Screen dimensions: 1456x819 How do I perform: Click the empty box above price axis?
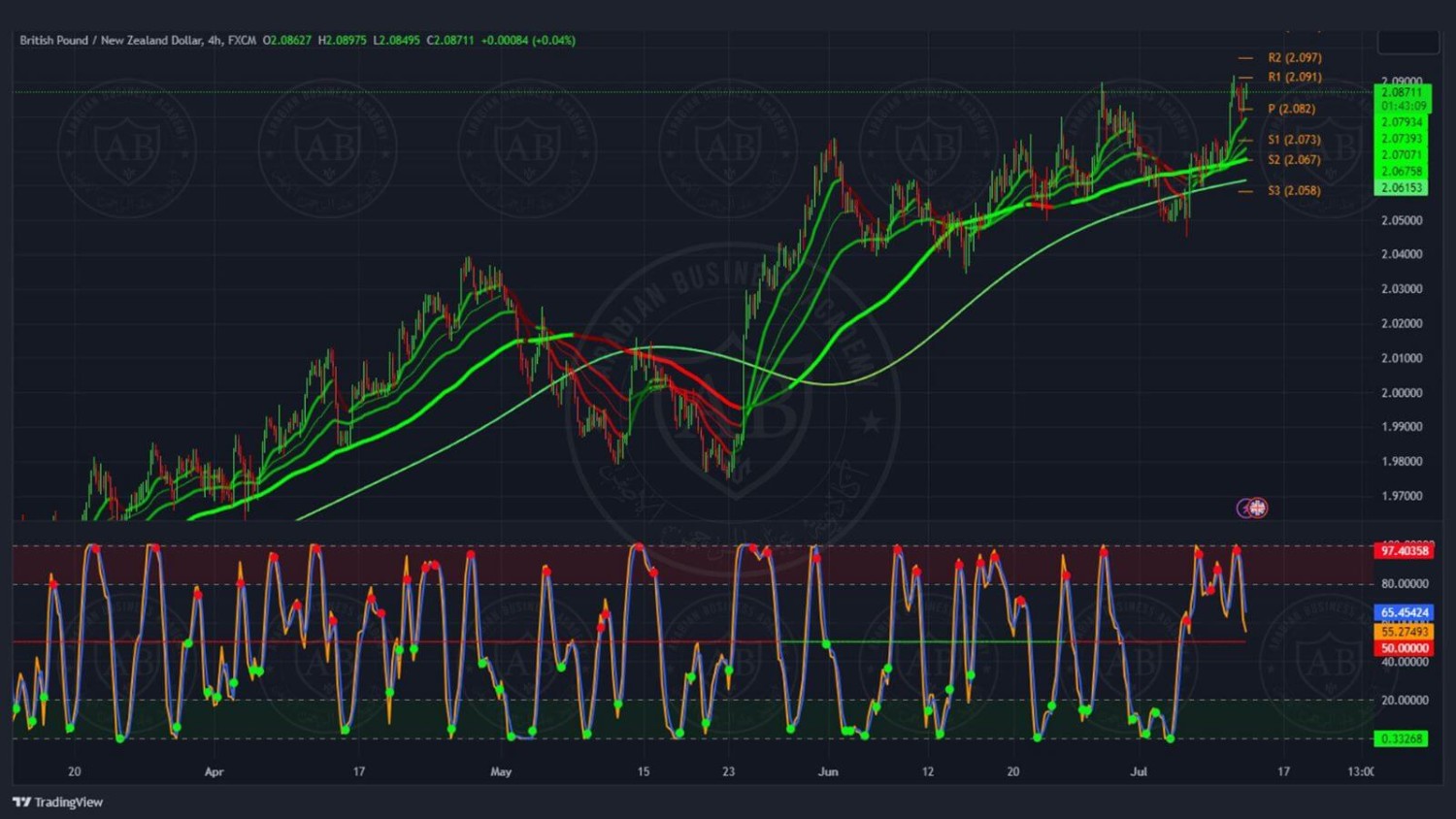click(1407, 42)
